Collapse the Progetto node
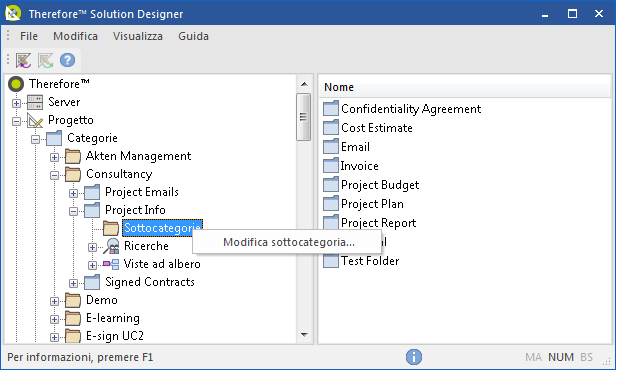This screenshot has width=617, height=371. [16, 121]
